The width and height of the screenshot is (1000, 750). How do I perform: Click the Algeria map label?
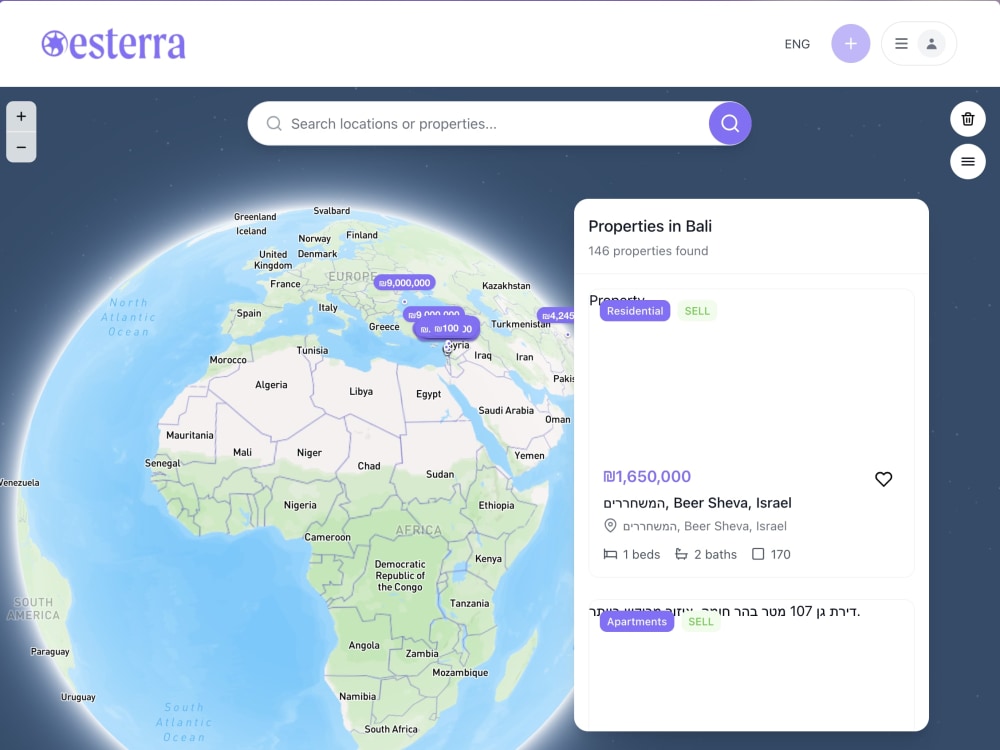click(x=271, y=385)
